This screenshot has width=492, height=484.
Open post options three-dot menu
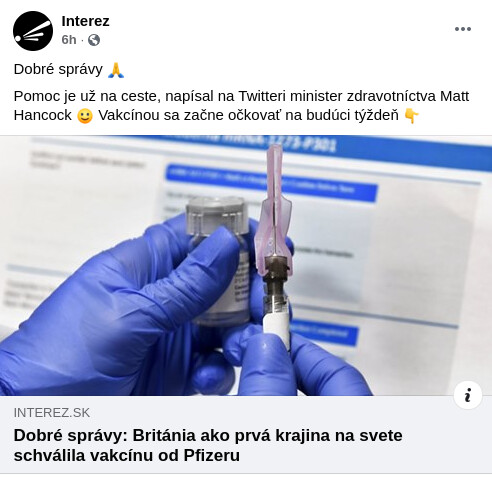463,29
